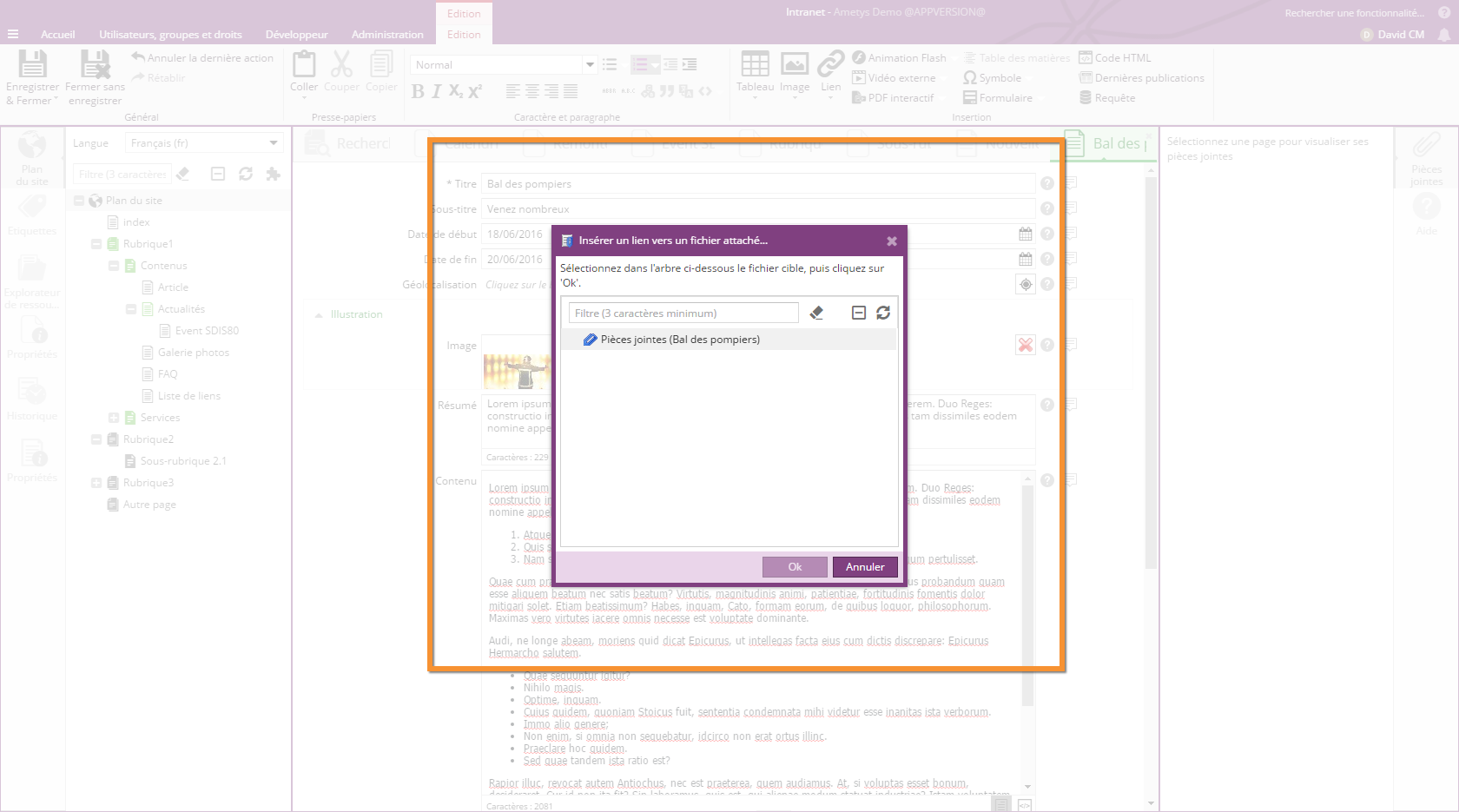The width and height of the screenshot is (1459, 812).
Task: Collapse the Rubrique1 tree node
Action: tap(96, 244)
